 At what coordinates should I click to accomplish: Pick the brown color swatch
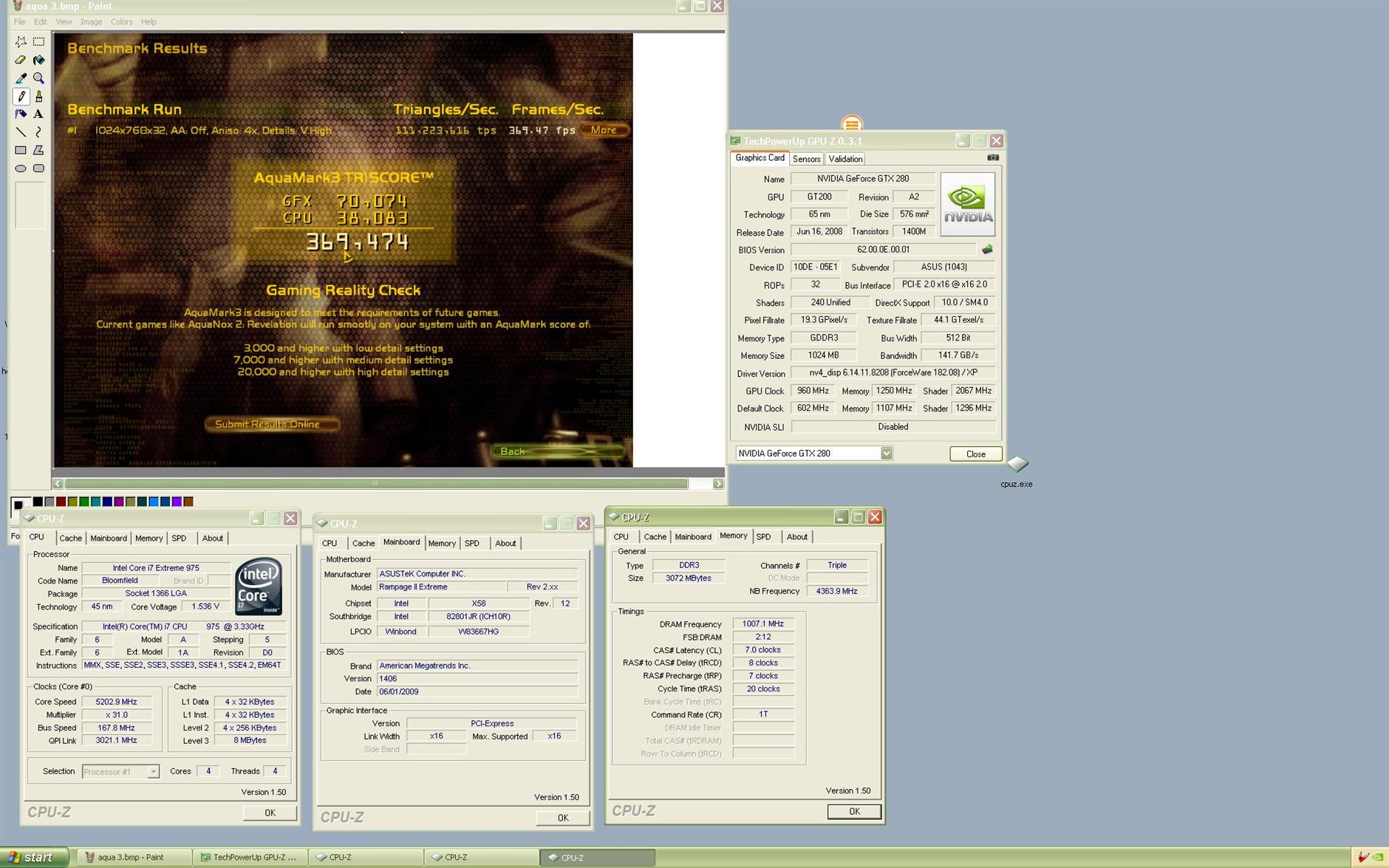tap(188, 502)
